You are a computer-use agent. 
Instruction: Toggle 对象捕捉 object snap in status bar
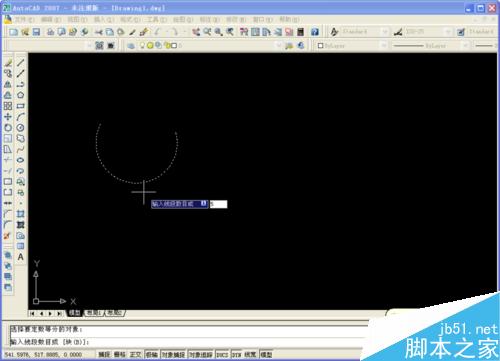[x=173, y=355]
